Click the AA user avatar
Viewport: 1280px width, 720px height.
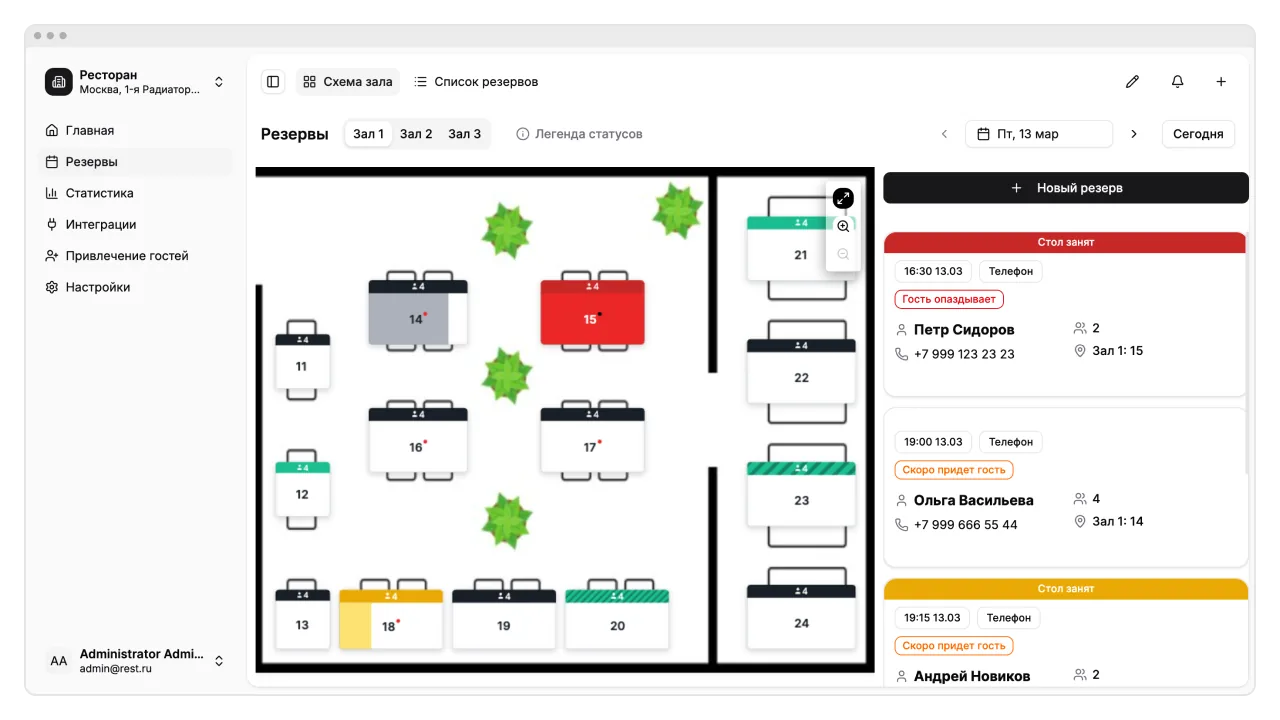click(59, 661)
